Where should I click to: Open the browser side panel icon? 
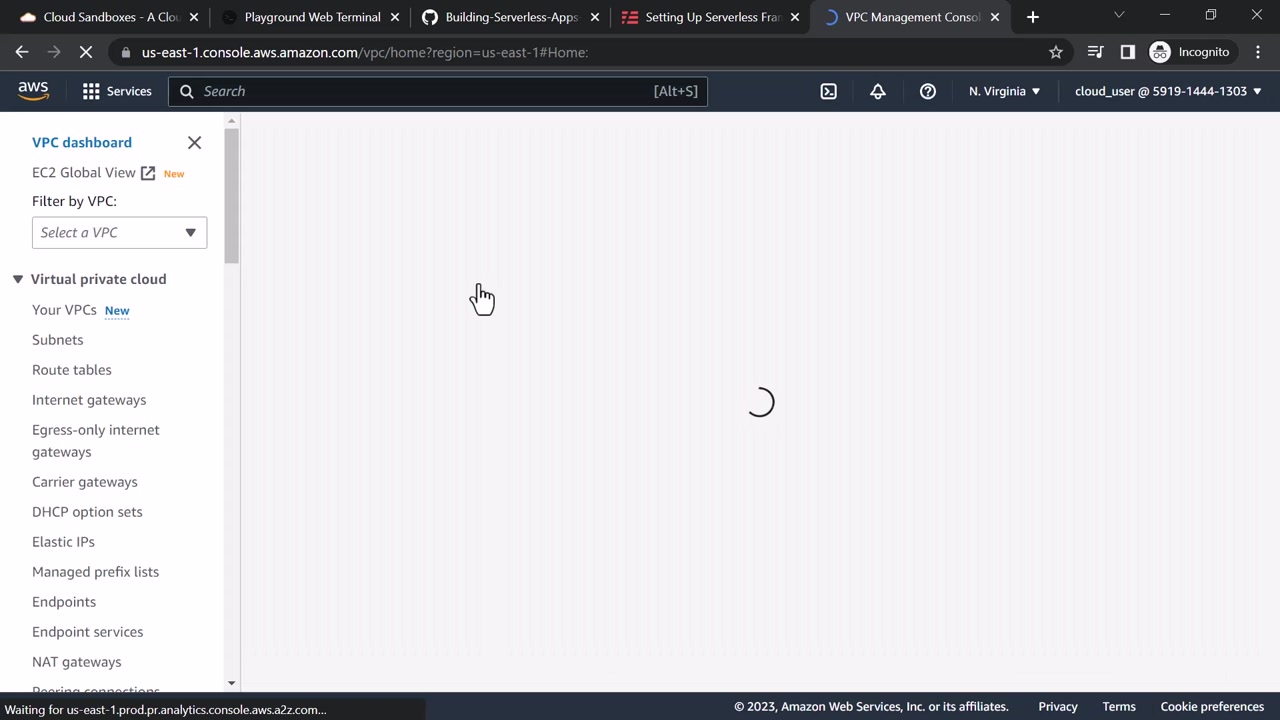pyautogui.click(x=1128, y=52)
